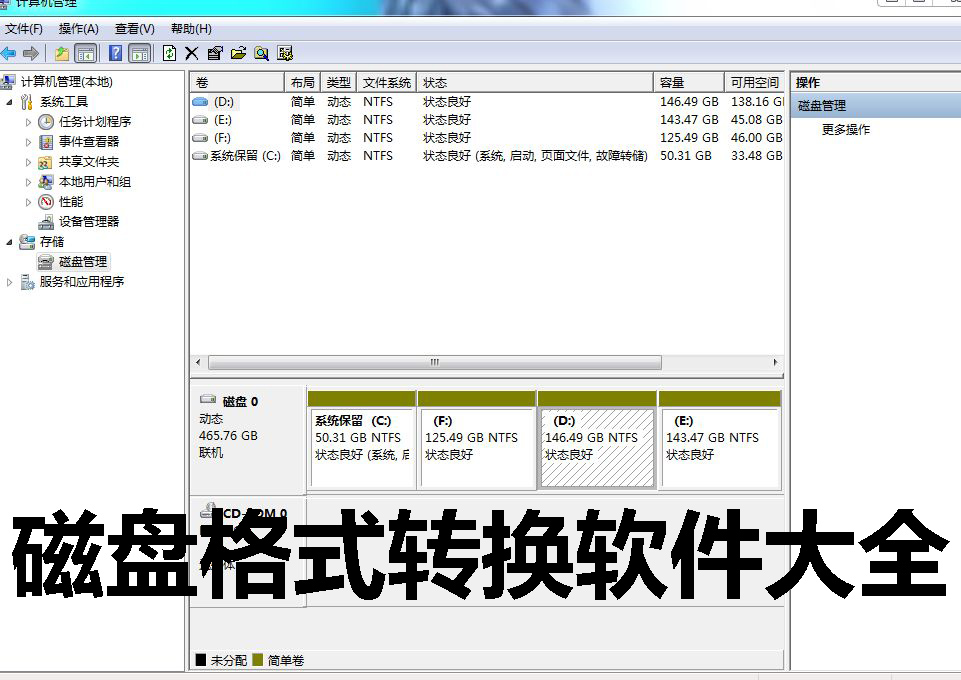Image resolution: width=961 pixels, height=680 pixels.
Task: Click the open-folder export icon on the toolbar
Action: point(239,53)
